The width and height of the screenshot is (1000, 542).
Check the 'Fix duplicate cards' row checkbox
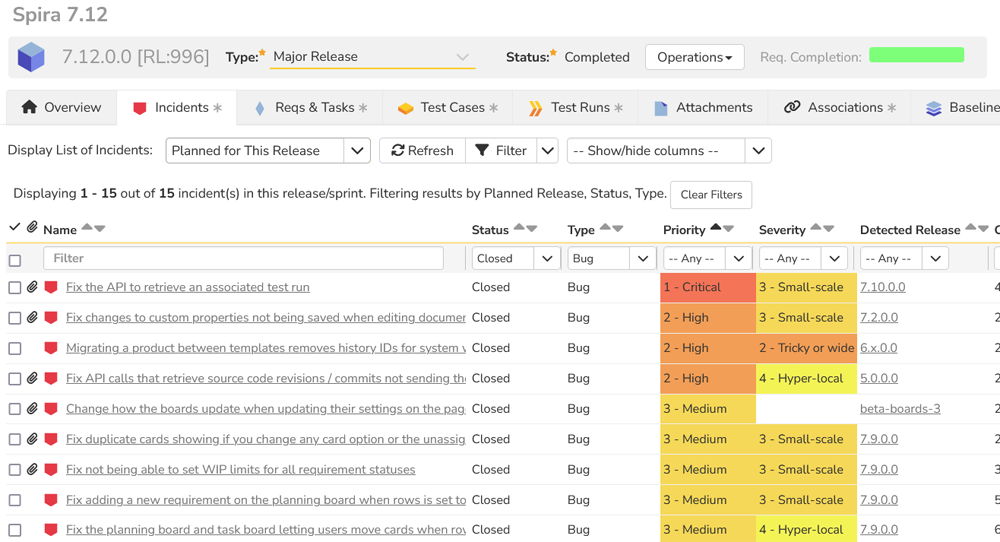15,439
